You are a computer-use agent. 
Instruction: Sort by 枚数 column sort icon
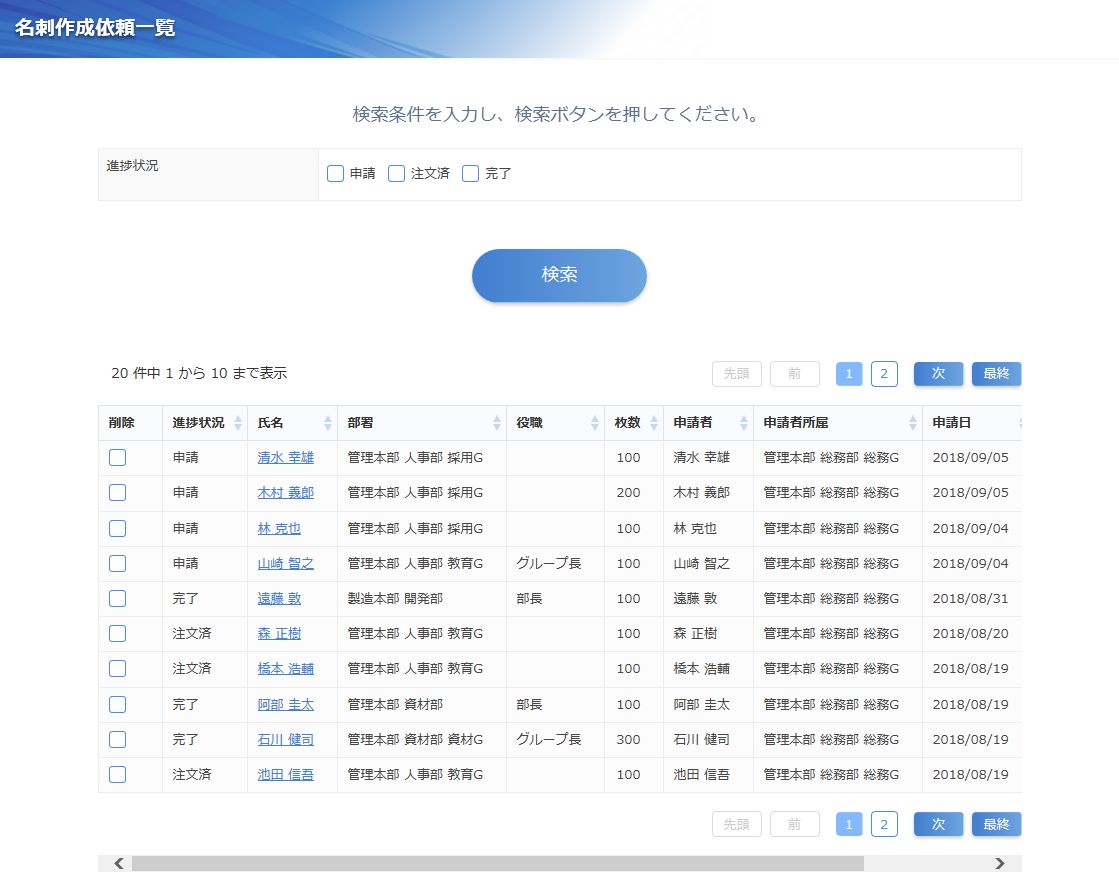point(654,423)
